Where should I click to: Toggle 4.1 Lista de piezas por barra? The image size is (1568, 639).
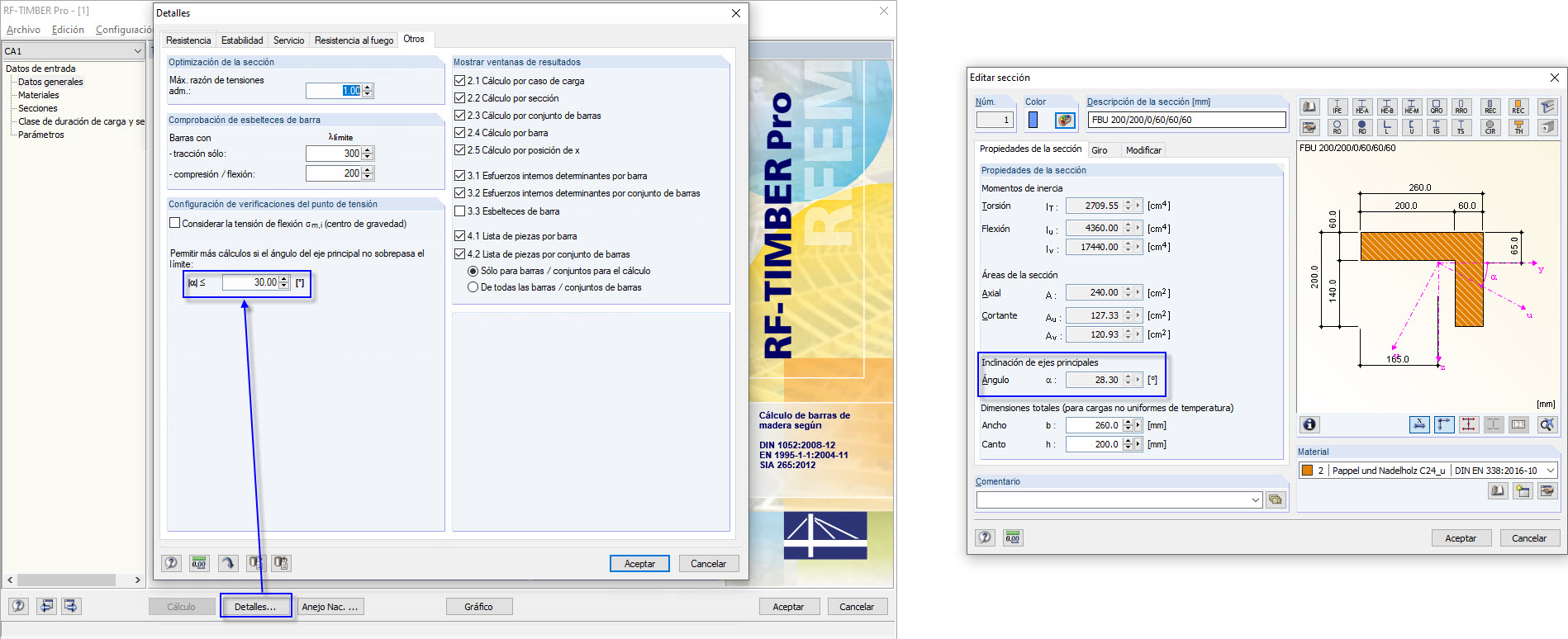coord(460,236)
